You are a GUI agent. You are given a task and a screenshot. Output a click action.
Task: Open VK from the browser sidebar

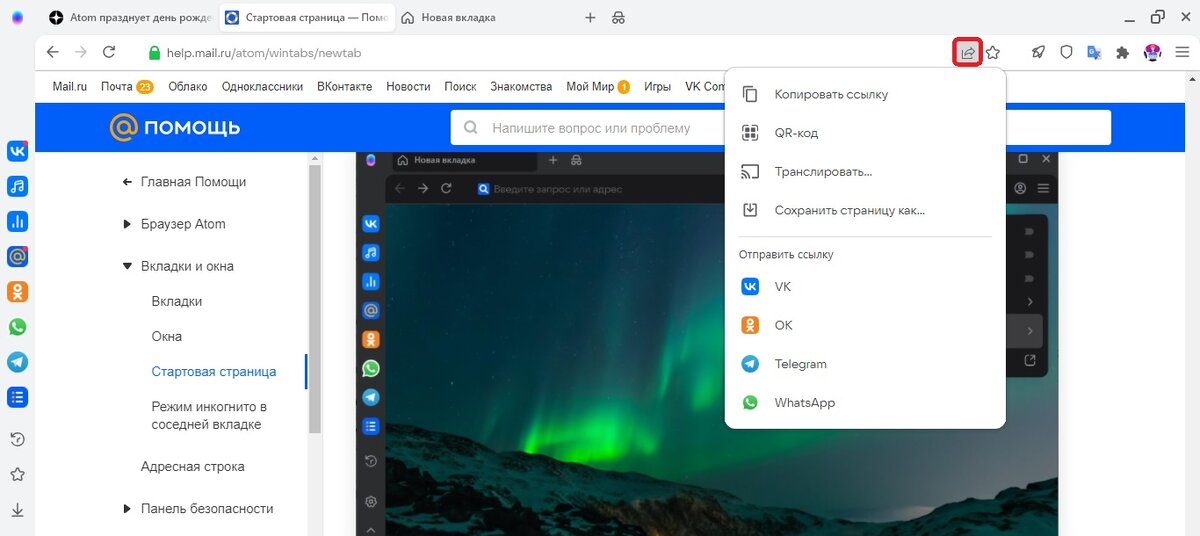pos(17,151)
